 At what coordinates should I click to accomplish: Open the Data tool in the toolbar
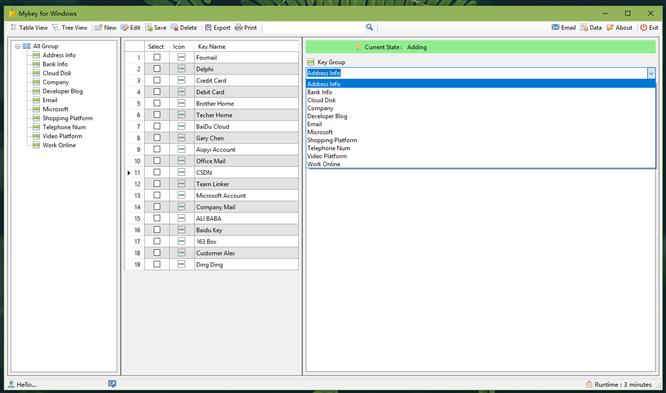pos(584,27)
